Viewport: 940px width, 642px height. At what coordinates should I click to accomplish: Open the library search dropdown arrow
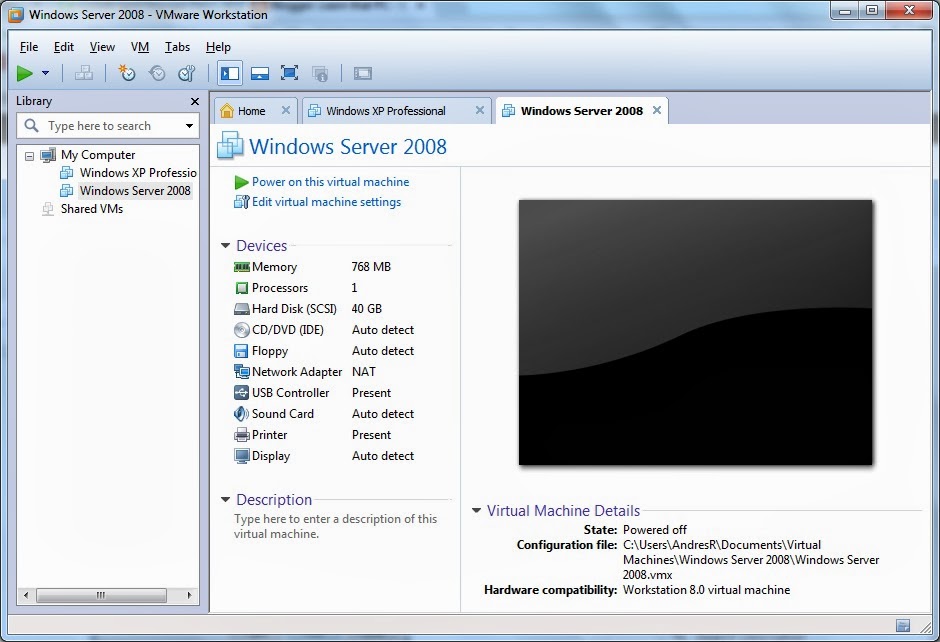pyautogui.click(x=189, y=126)
